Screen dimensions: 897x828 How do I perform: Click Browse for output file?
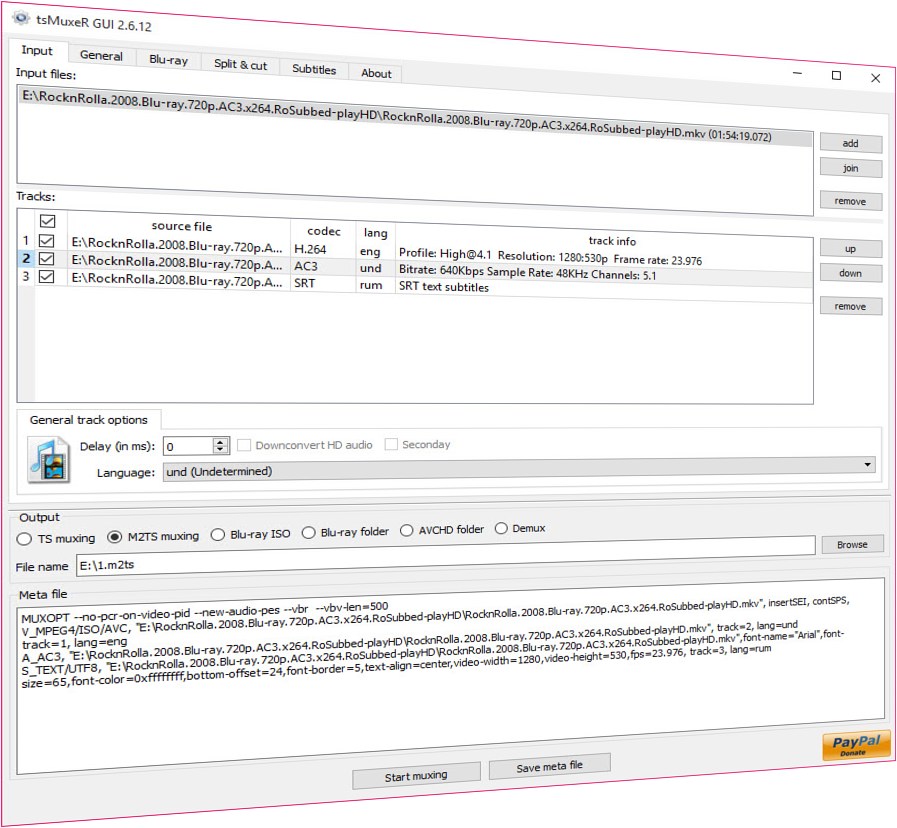click(852, 544)
